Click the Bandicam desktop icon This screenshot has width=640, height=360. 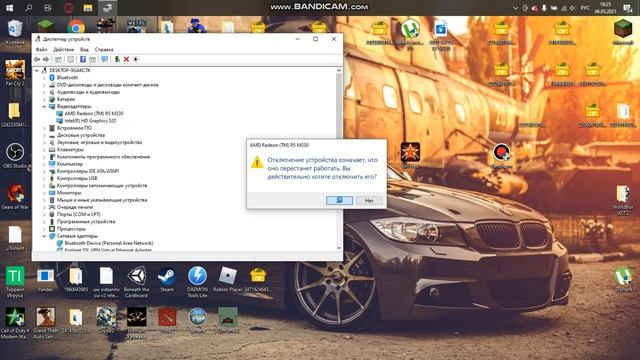tap(501, 156)
